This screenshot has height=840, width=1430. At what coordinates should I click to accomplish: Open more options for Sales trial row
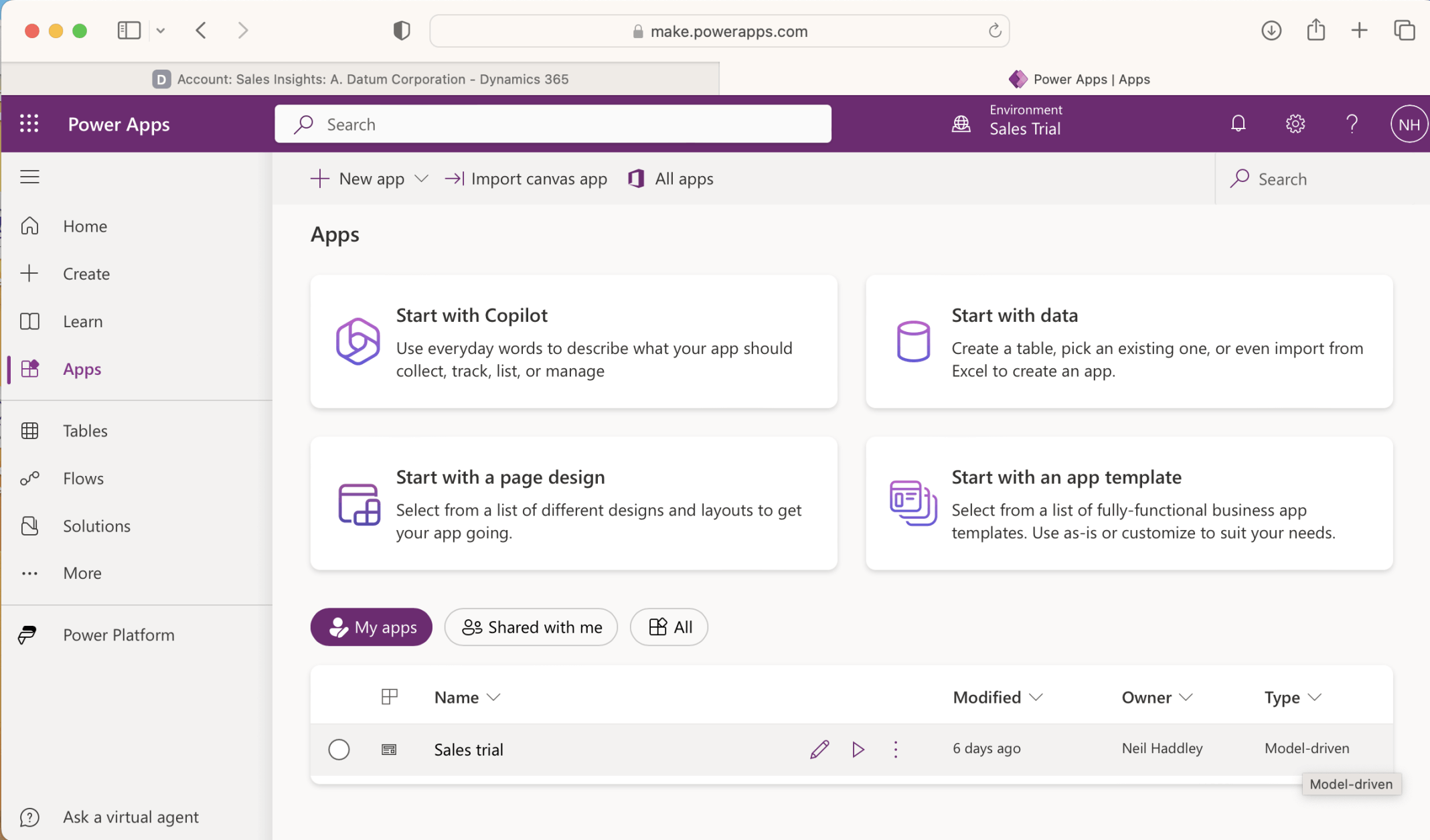[x=896, y=749]
